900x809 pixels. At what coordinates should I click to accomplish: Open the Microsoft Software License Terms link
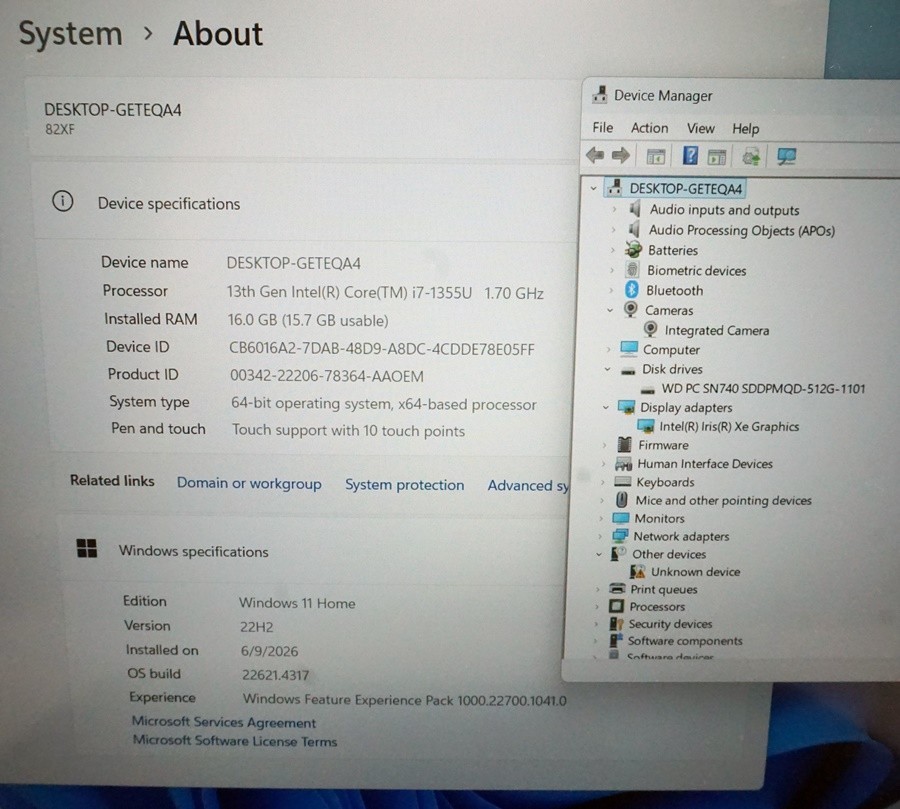click(x=235, y=741)
